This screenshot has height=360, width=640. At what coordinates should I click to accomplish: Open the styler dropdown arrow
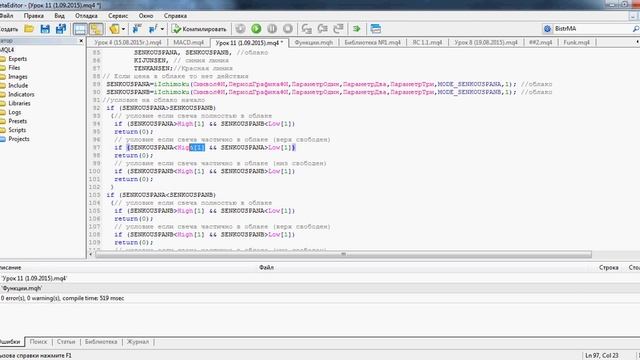123,29
